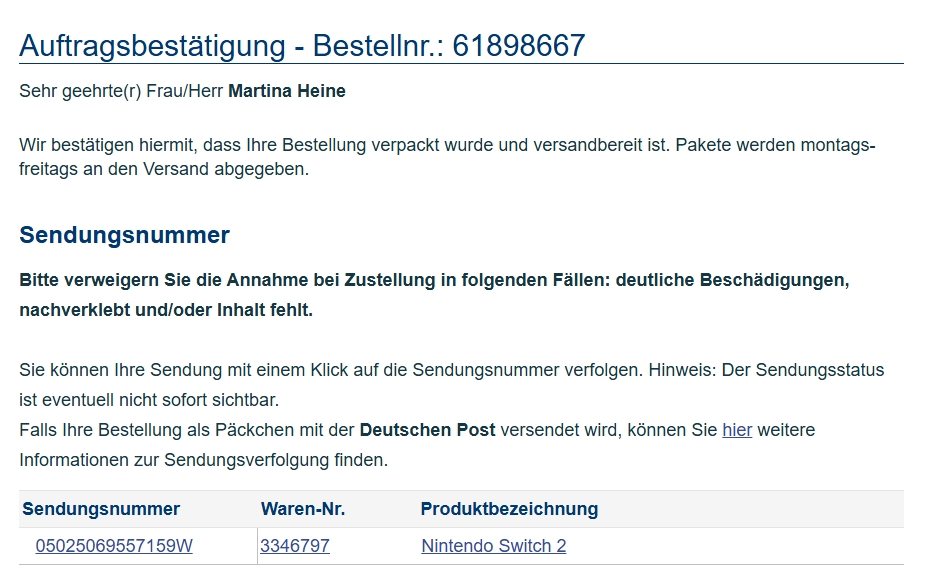This screenshot has height=584, width=935.
Task: Follow the "hier" link for Deutsche Post info
Action: point(737,430)
